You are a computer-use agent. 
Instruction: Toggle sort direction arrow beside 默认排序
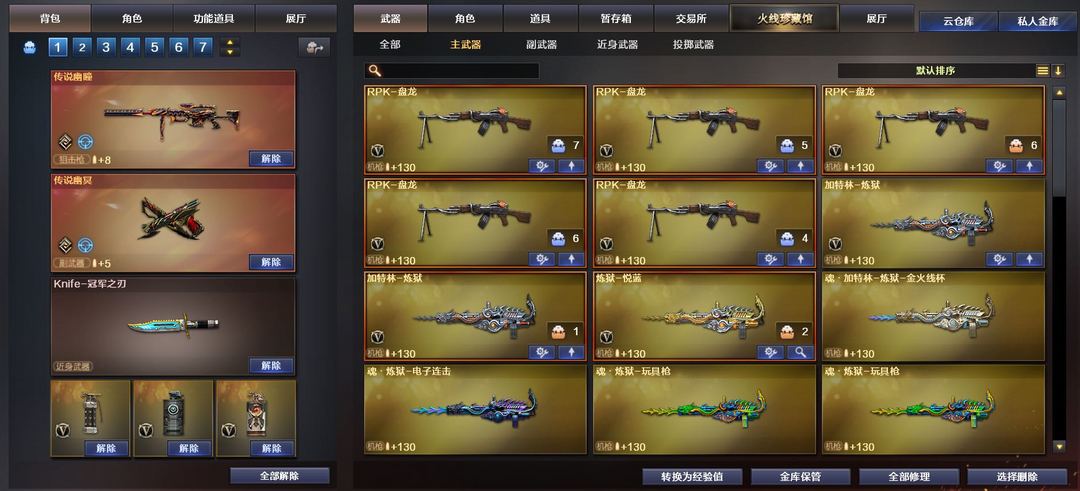[x=1058, y=70]
